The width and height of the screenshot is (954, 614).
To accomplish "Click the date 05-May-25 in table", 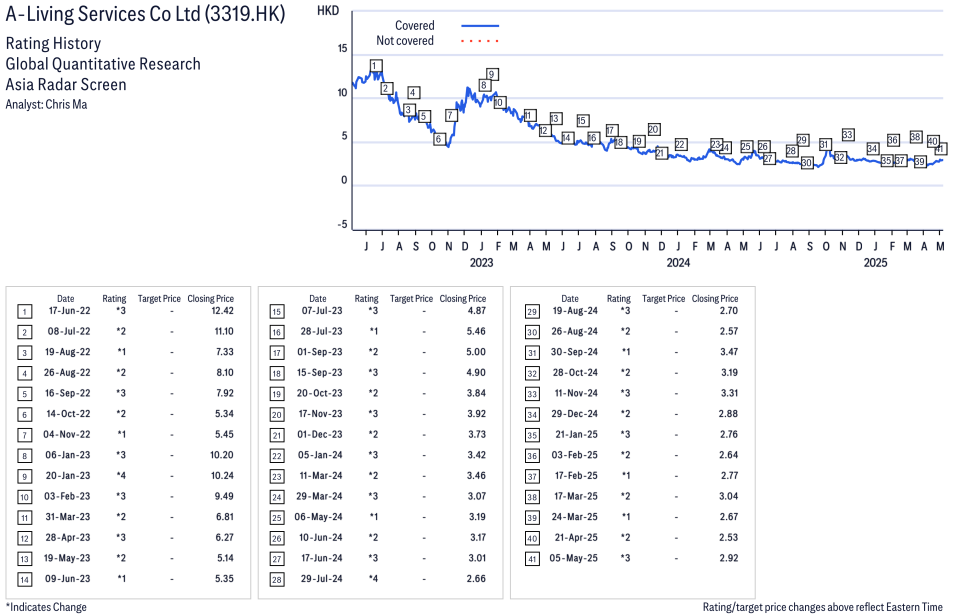I will tap(574, 557).
